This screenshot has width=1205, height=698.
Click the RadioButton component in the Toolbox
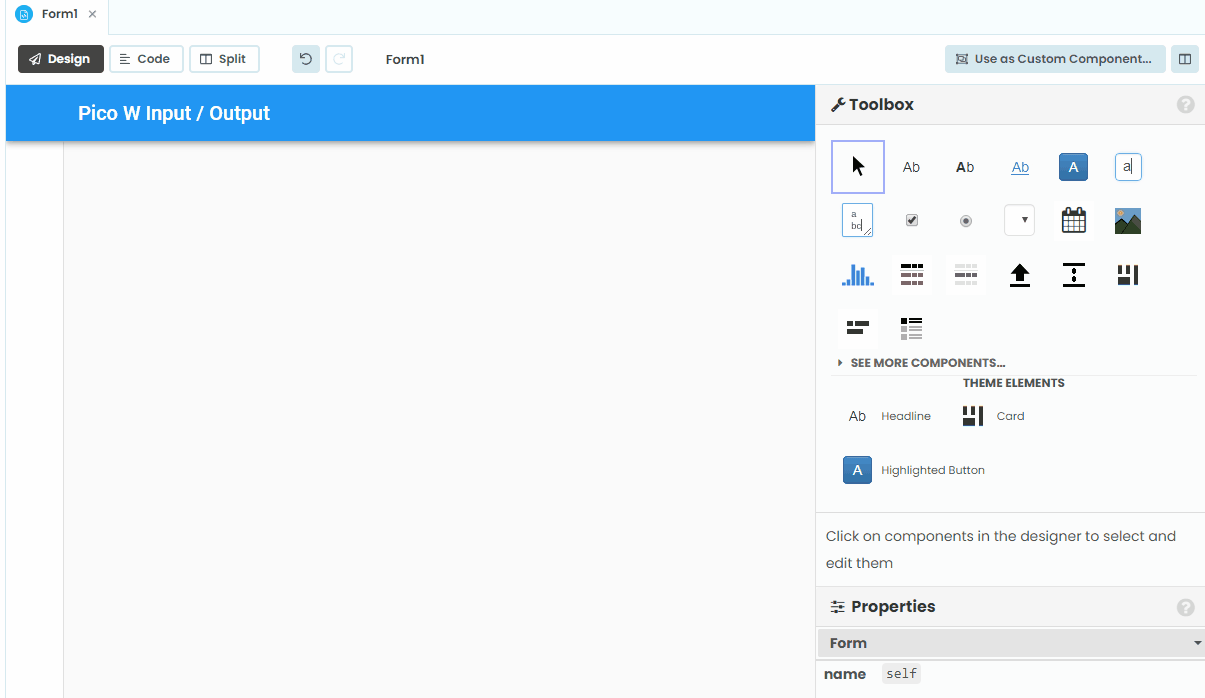click(965, 220)
